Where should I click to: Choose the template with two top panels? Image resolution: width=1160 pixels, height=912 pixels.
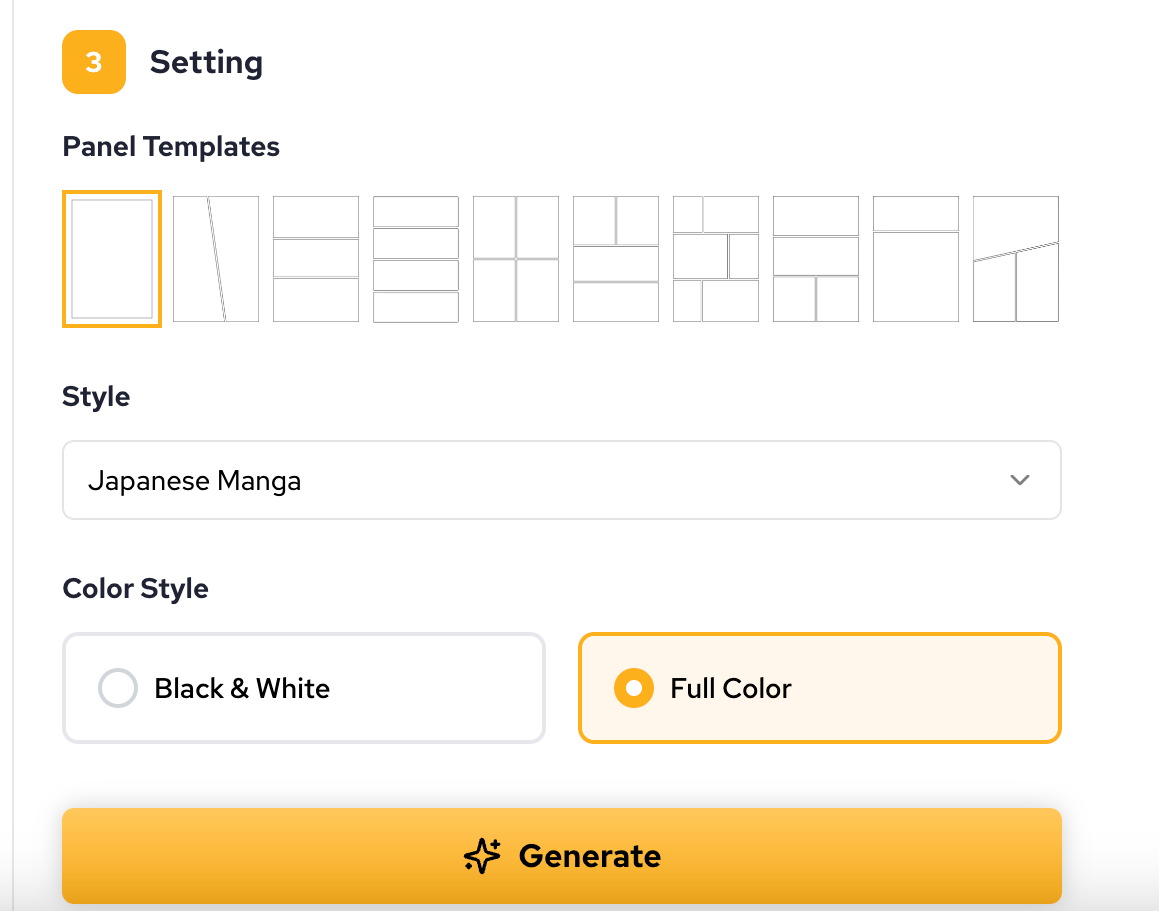616,258
